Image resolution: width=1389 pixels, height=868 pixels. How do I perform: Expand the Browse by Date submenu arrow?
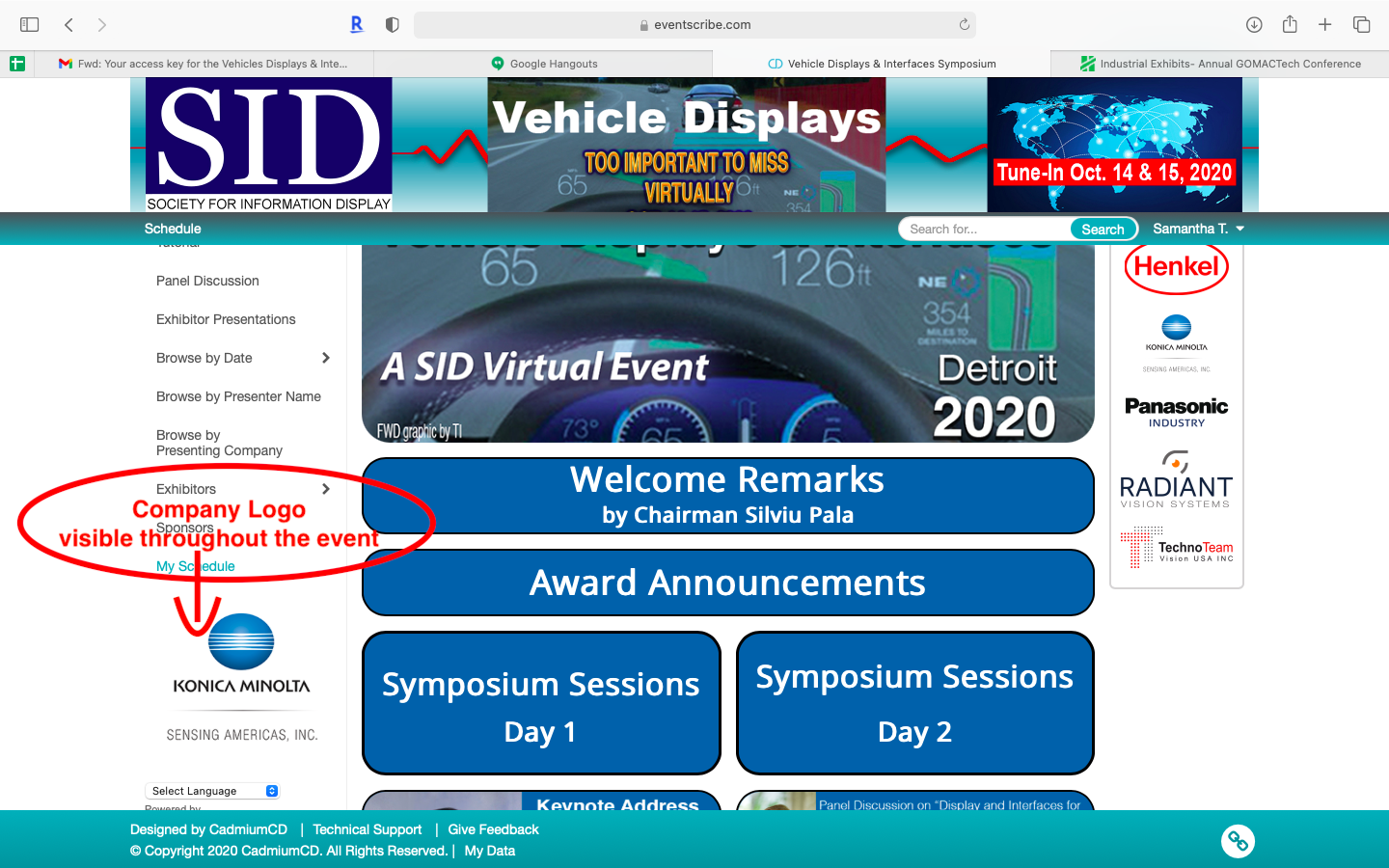point(325,358)
